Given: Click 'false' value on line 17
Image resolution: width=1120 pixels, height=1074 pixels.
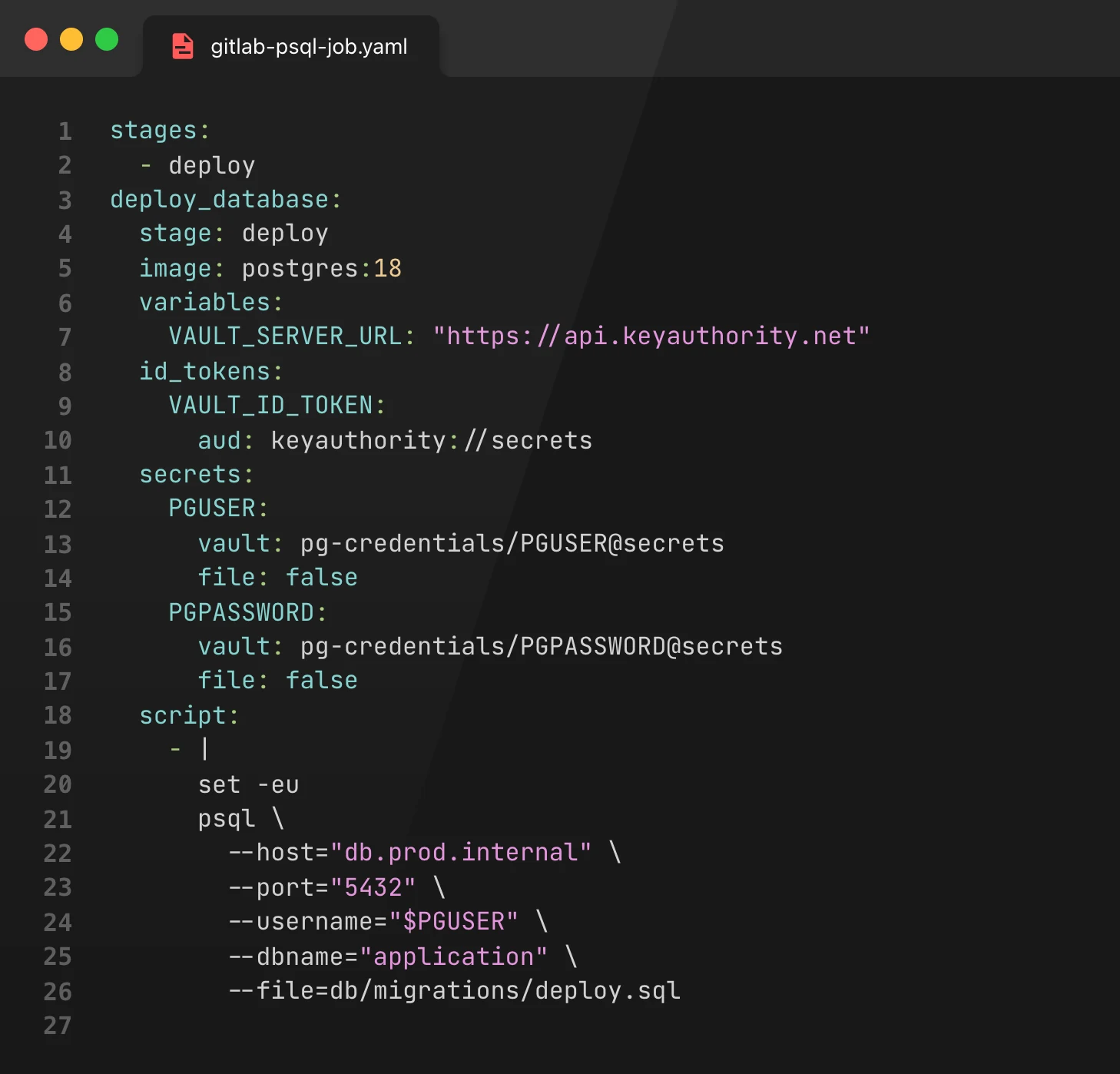Looking at the screenshot, I should click(x=322, y=680).
